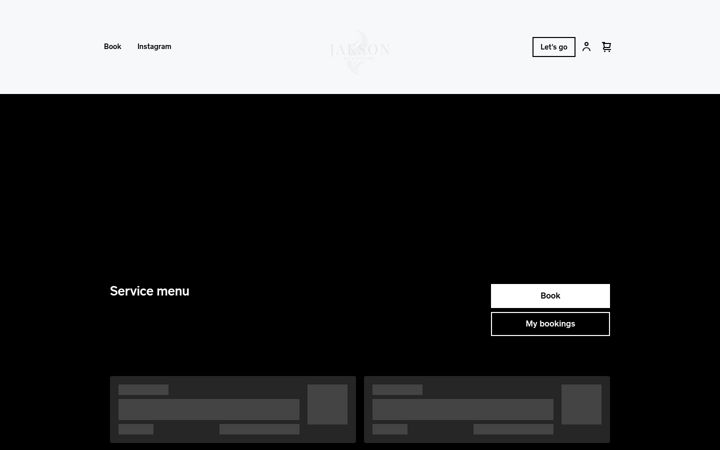The width and height of the screenshot is (720, 450).
Task: Click the Let's go button
Action: (x=554, y=47)
